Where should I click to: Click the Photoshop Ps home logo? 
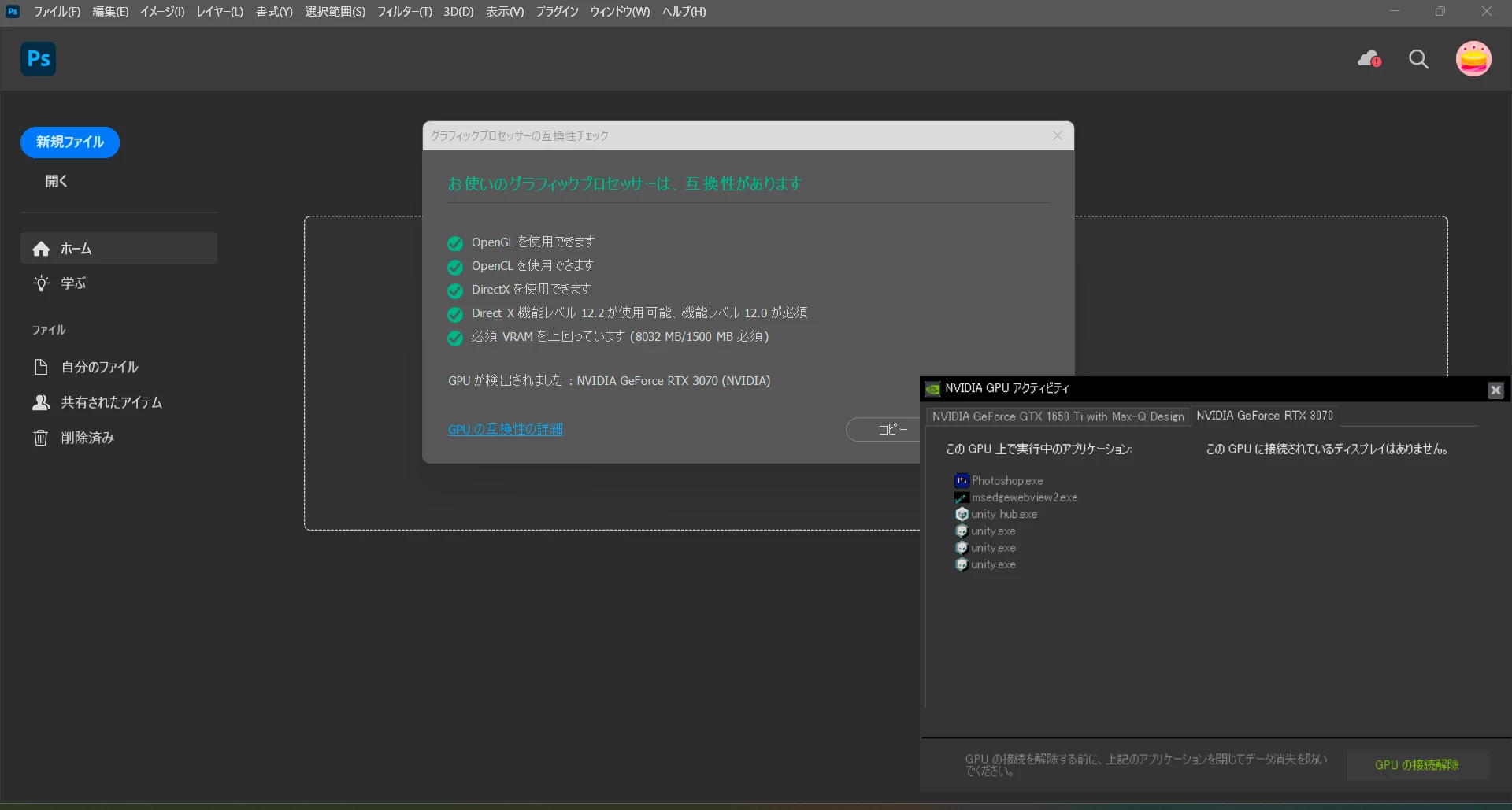(38, 59)
